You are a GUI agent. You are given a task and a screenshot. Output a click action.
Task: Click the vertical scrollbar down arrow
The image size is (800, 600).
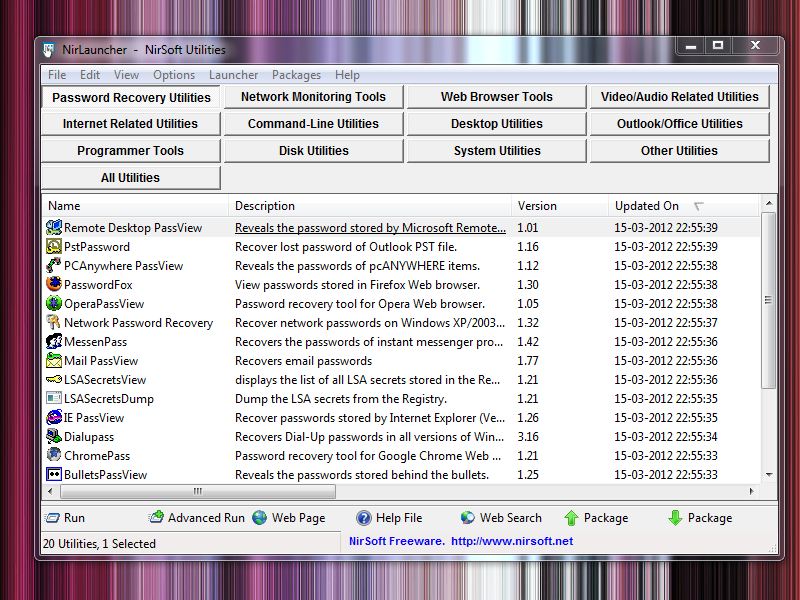769,475
